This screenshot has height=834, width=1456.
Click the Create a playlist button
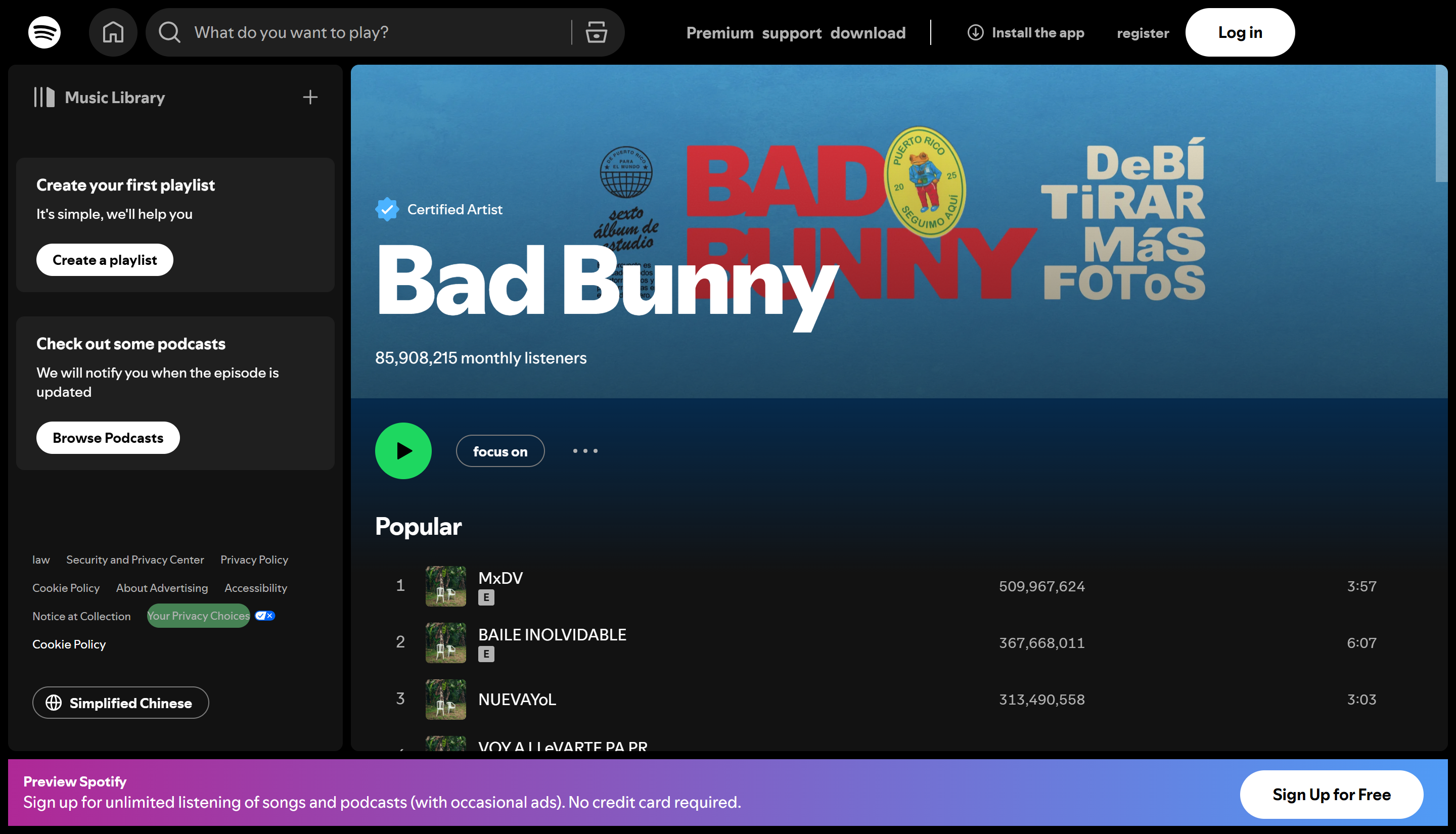[x=104, y=259]
